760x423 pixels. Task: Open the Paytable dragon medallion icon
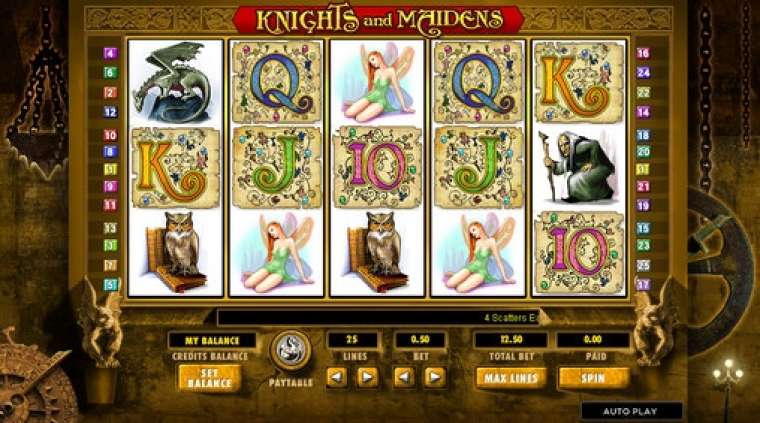click(290, 350)
